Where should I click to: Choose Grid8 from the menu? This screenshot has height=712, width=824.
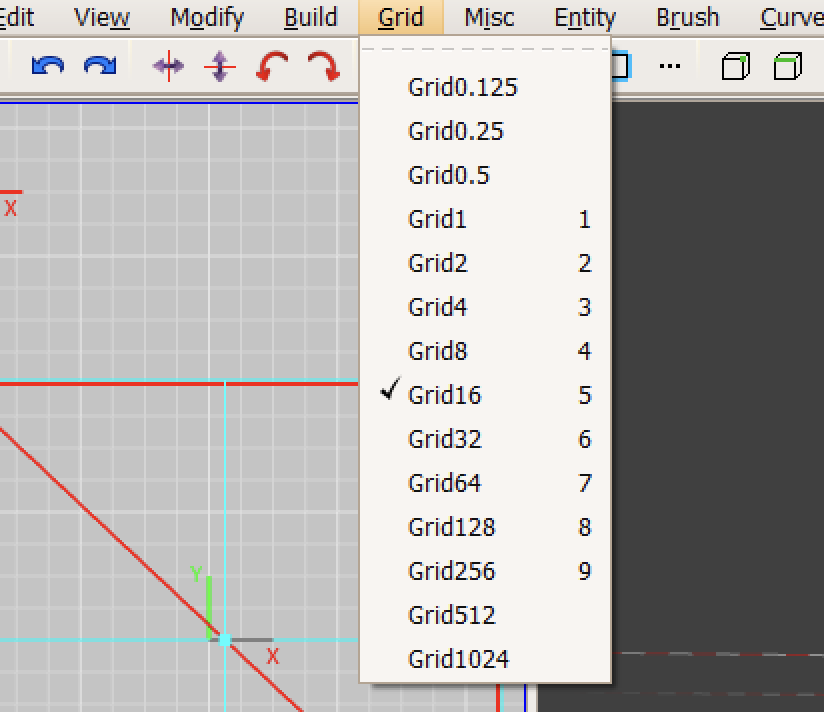click(485, 352)
